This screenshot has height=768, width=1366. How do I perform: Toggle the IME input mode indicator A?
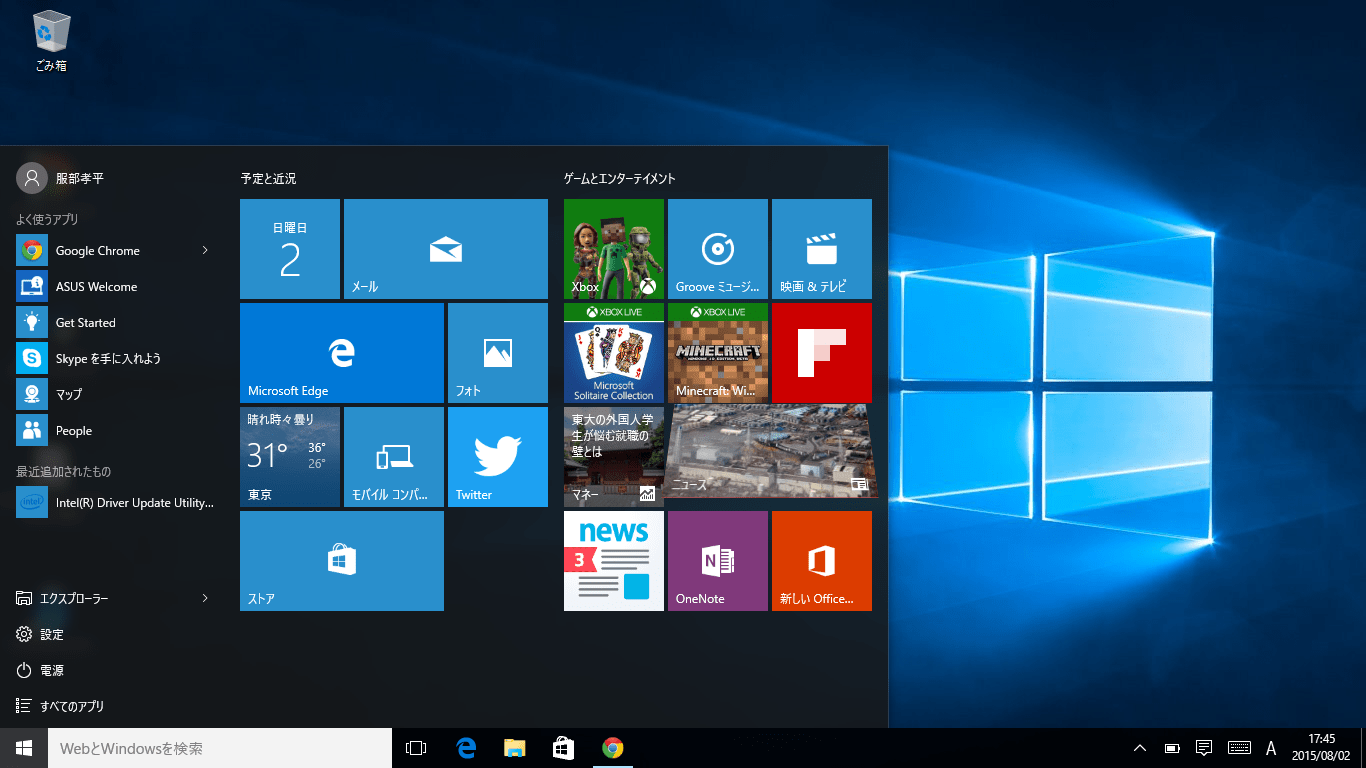pyautogui.click(x=1271, y=748)
